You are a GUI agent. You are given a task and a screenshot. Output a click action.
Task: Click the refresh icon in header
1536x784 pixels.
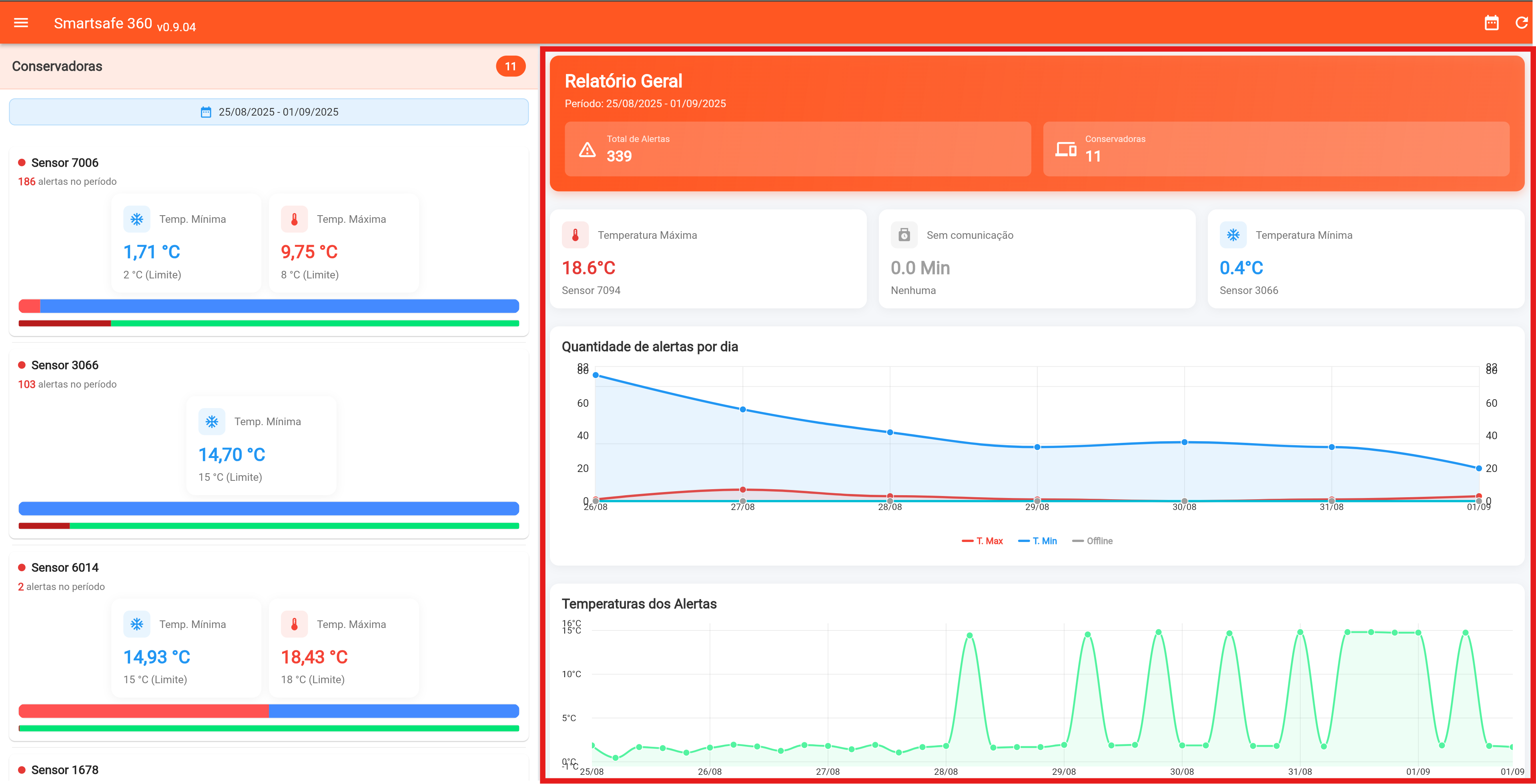1521,23
